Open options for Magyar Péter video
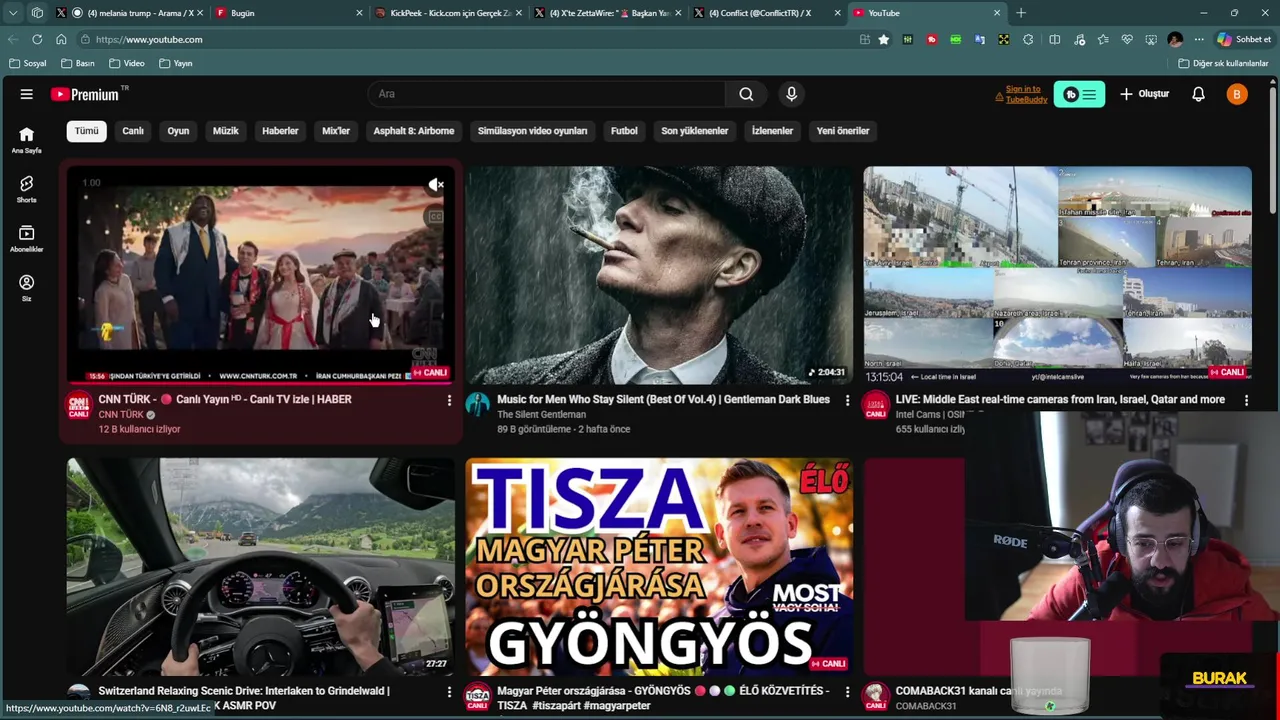 click(x=847, y=691)
